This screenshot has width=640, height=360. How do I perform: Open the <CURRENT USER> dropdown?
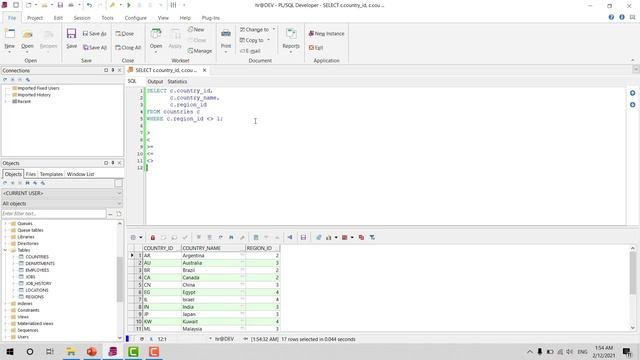62,193
